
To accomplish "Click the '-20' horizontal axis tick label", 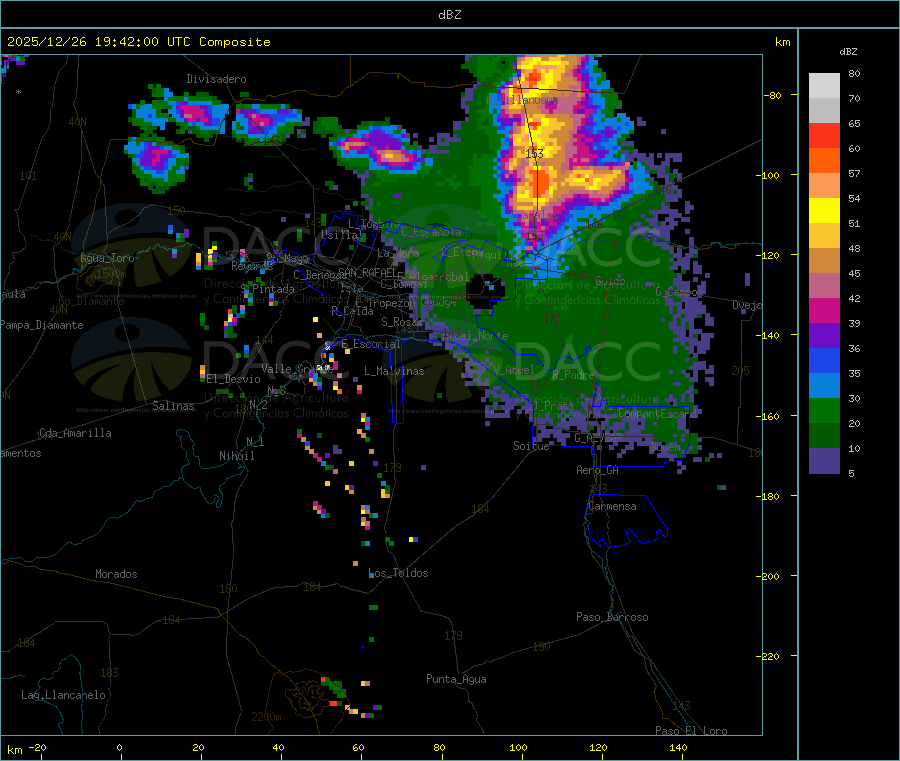I will [x=38, y=747].
